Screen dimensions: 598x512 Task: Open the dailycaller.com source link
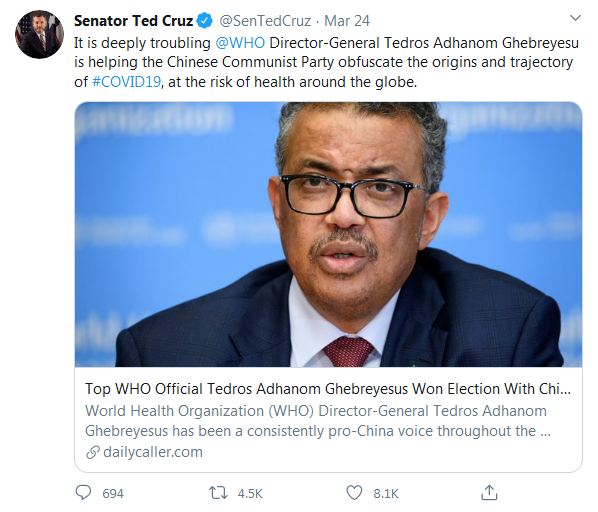tap(153, 452)
